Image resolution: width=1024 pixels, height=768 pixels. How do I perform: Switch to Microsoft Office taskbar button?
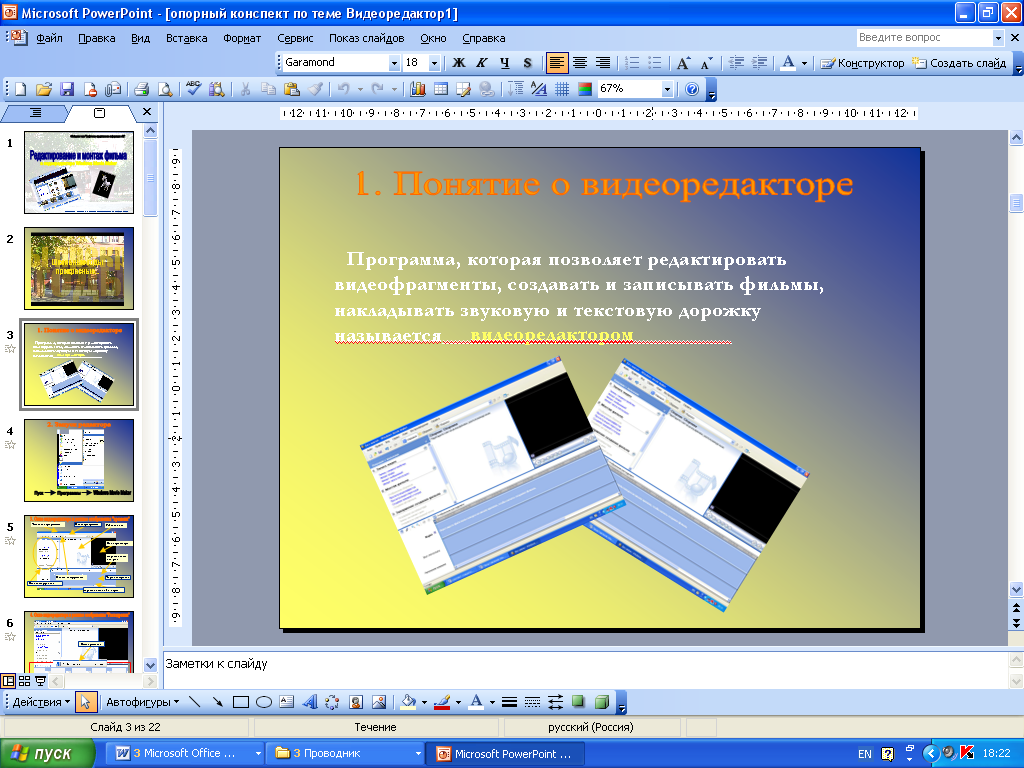click(x=186, y=754)
